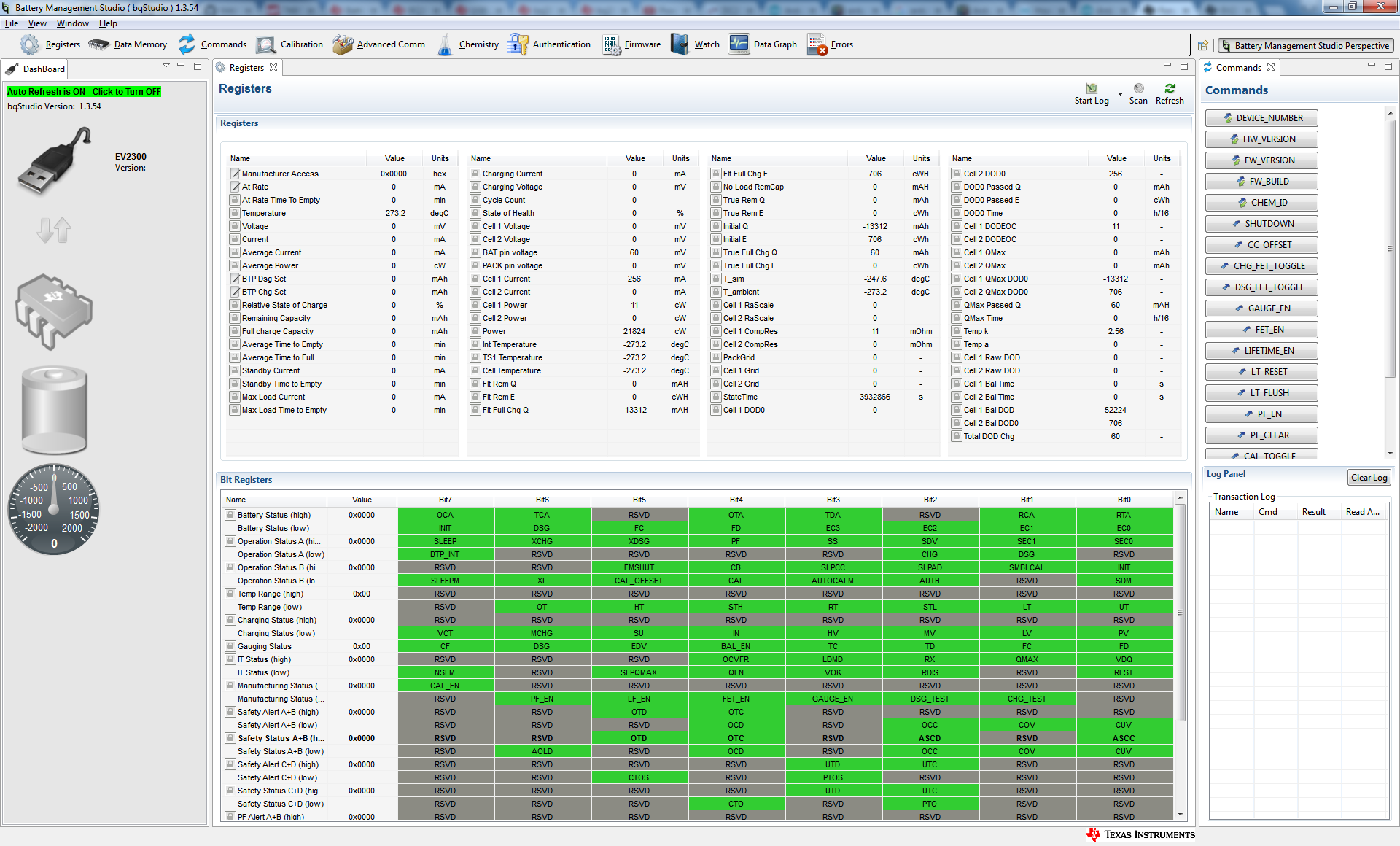
Task: Click the EV2300 USB adapter image
Action: tap(55, 160)
